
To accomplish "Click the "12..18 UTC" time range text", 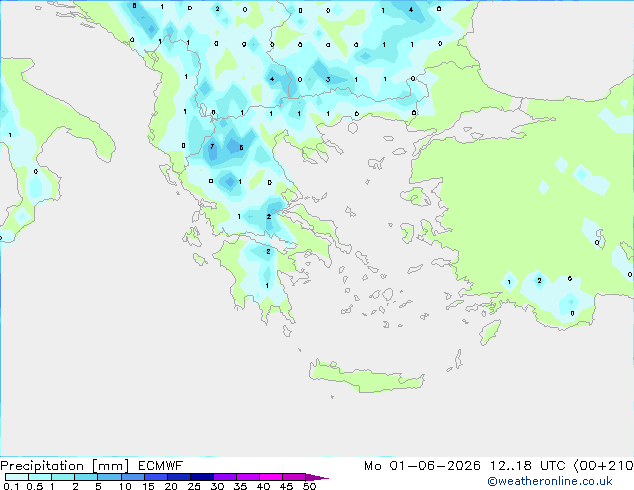I will coord(527,466).
